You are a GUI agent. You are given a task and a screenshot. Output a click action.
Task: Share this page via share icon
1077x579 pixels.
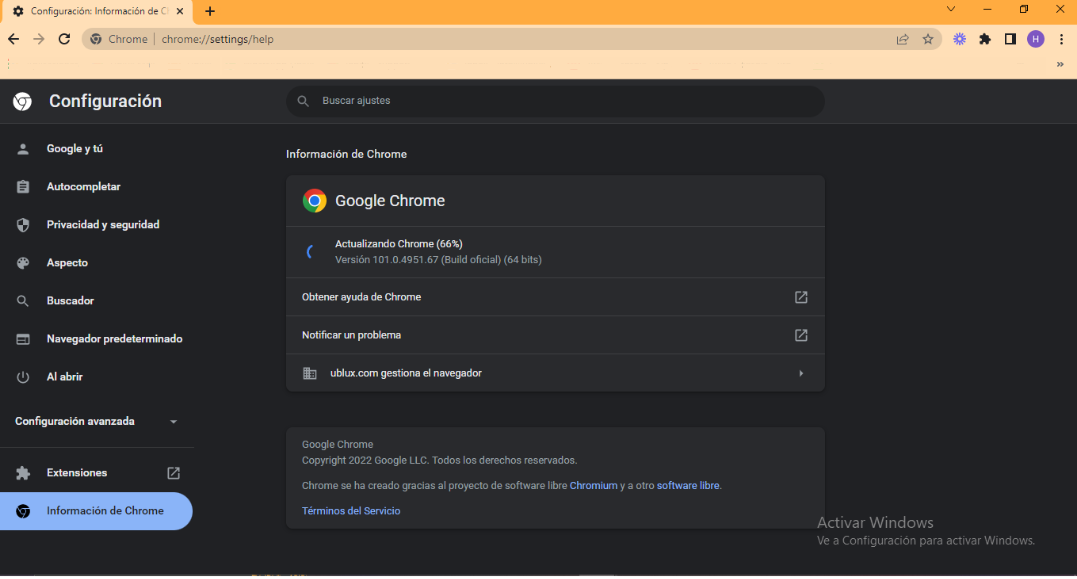click(903, 39)
